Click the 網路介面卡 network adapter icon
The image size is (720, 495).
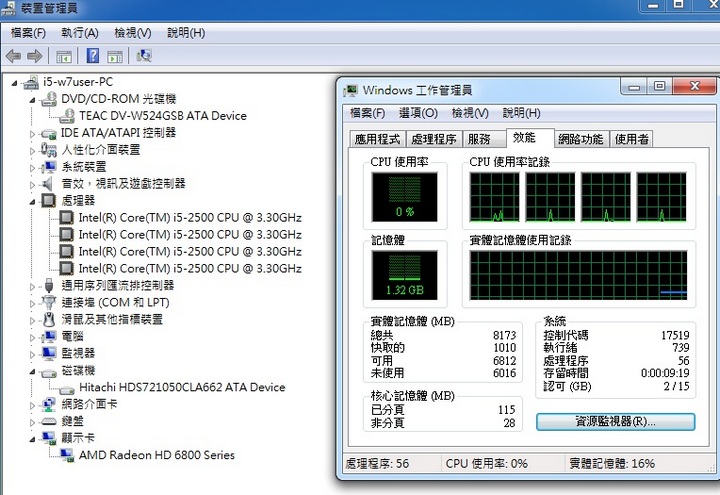(49, 405)
